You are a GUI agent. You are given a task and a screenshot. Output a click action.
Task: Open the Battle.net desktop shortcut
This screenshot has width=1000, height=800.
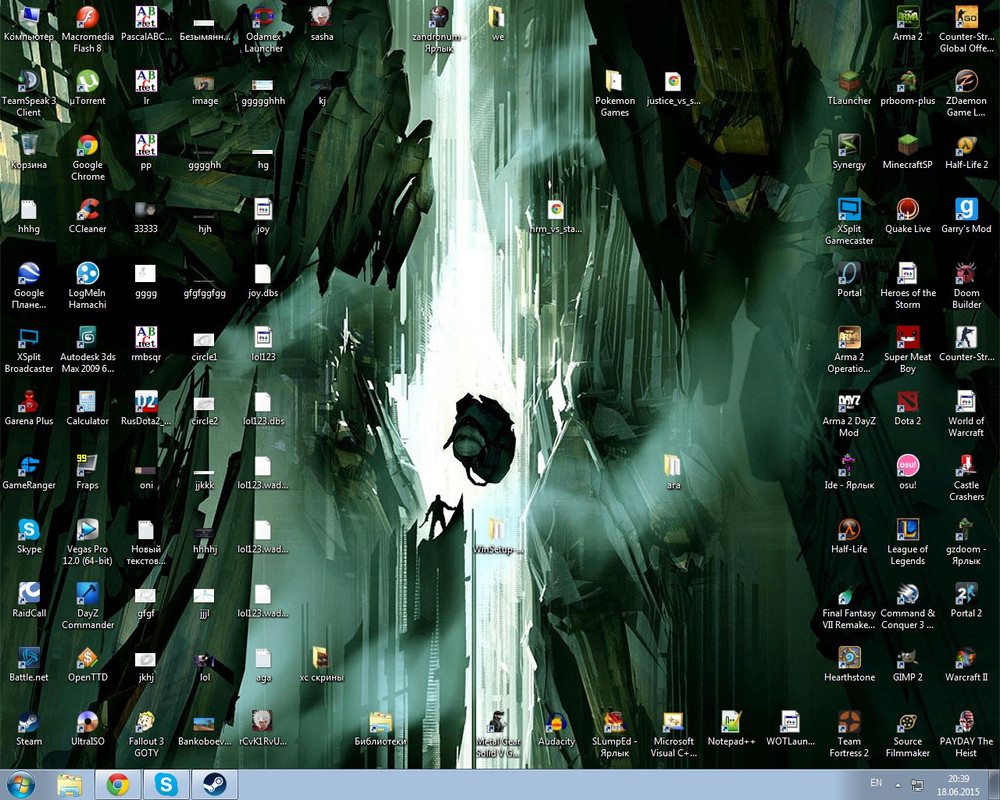pos(29,665)
